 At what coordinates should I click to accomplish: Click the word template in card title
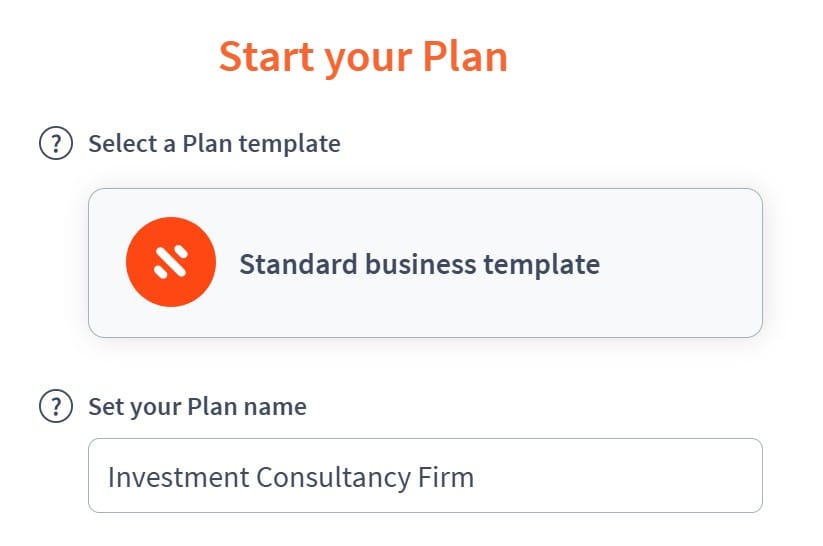[x=542, y=264]
